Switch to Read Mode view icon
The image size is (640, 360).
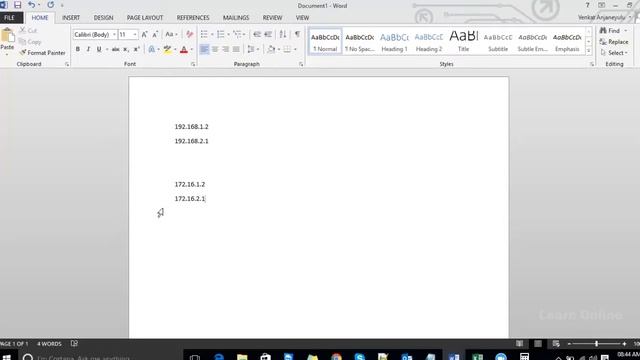coord(519,344)
